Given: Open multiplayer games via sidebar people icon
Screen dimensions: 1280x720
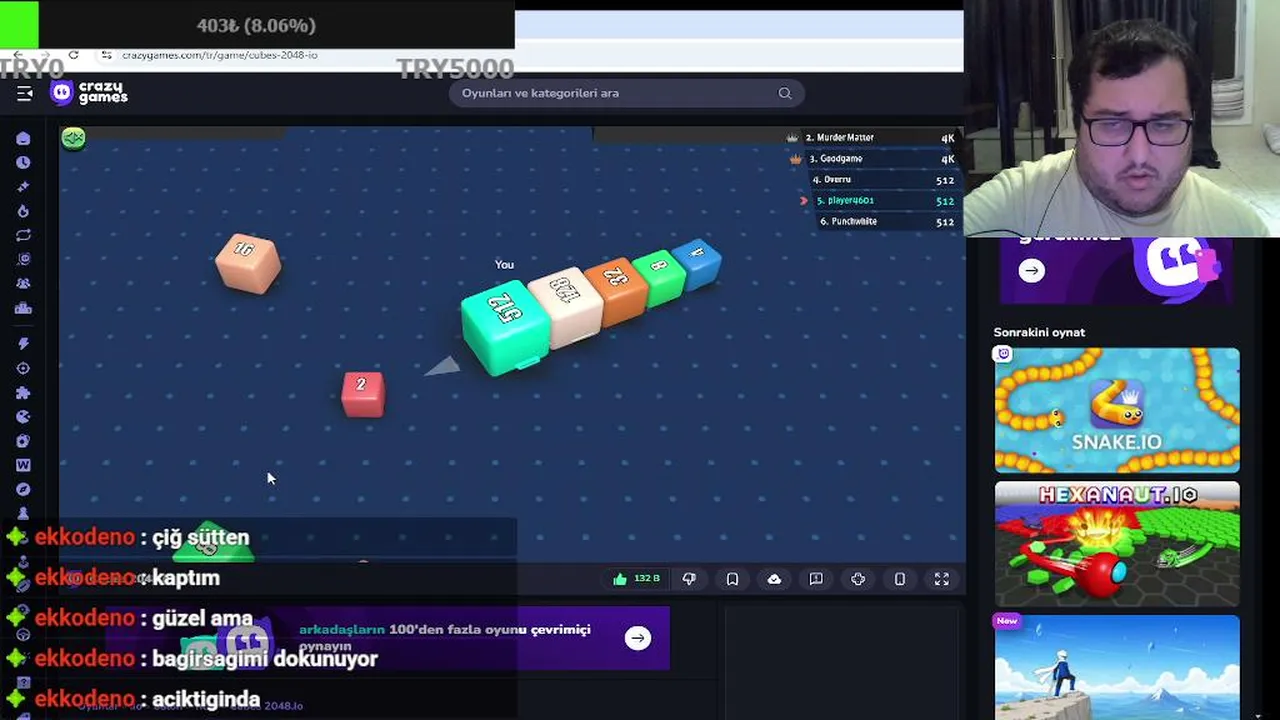Looking at the screenshot, I should (x=23, y=284).
